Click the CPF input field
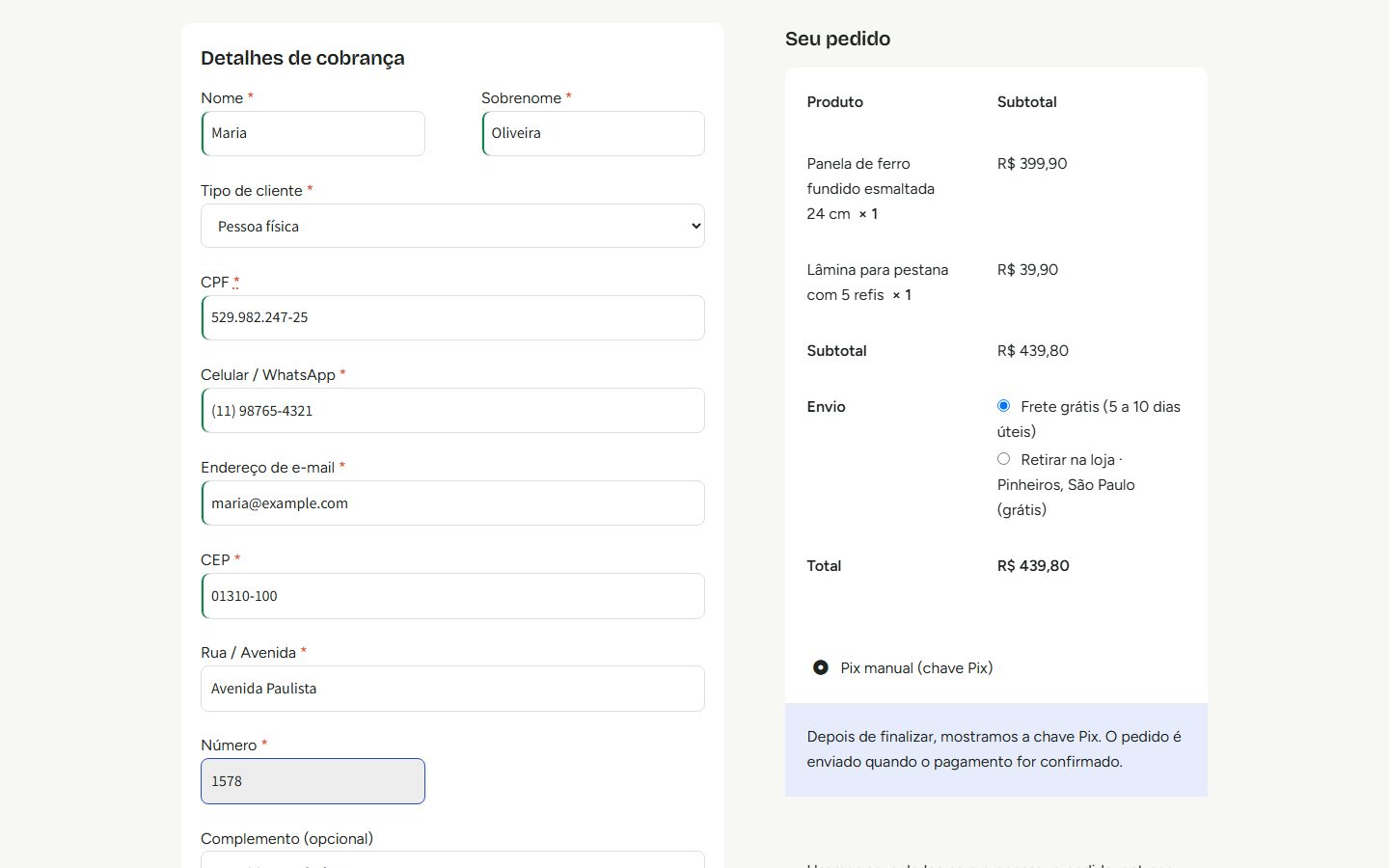Image resolution: width=1389 pixels, height=868 pixels. point(452,317)
